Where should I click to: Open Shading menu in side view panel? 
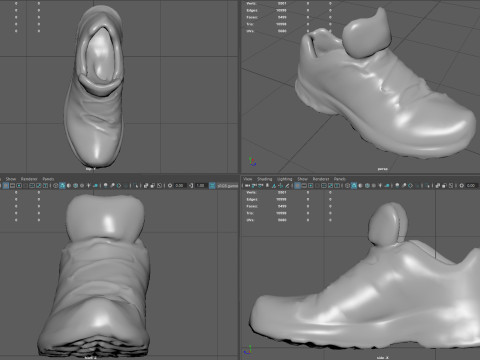(x=264, y=179)
